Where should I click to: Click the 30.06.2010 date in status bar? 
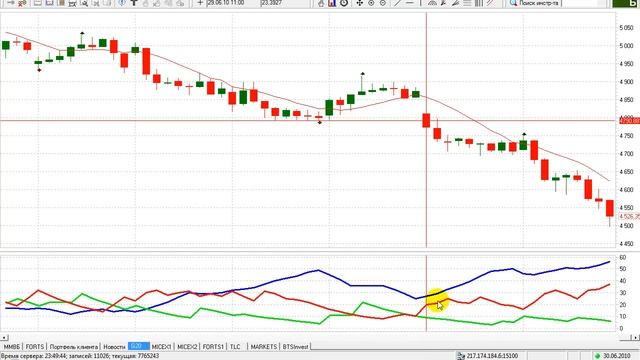[x=617, y=356]
